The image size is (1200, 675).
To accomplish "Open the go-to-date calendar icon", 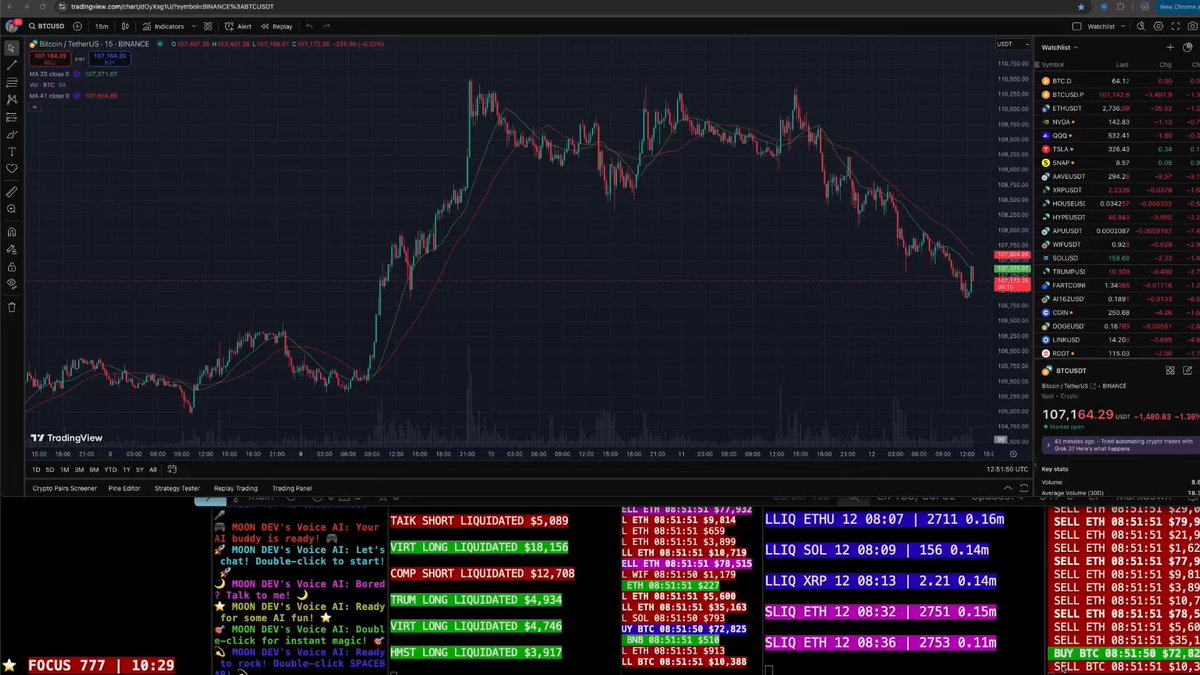I will tap(172, 469).
